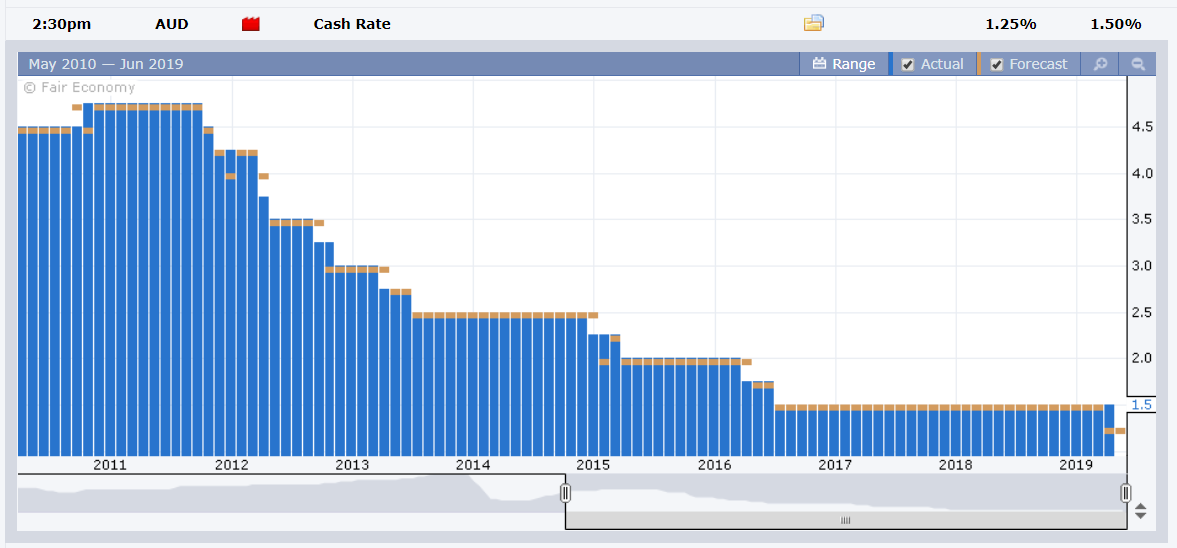Click the left handle of the range slider
Image resolution: width=1177 pixels, height=548 pixels.
[x=565, y=493]
